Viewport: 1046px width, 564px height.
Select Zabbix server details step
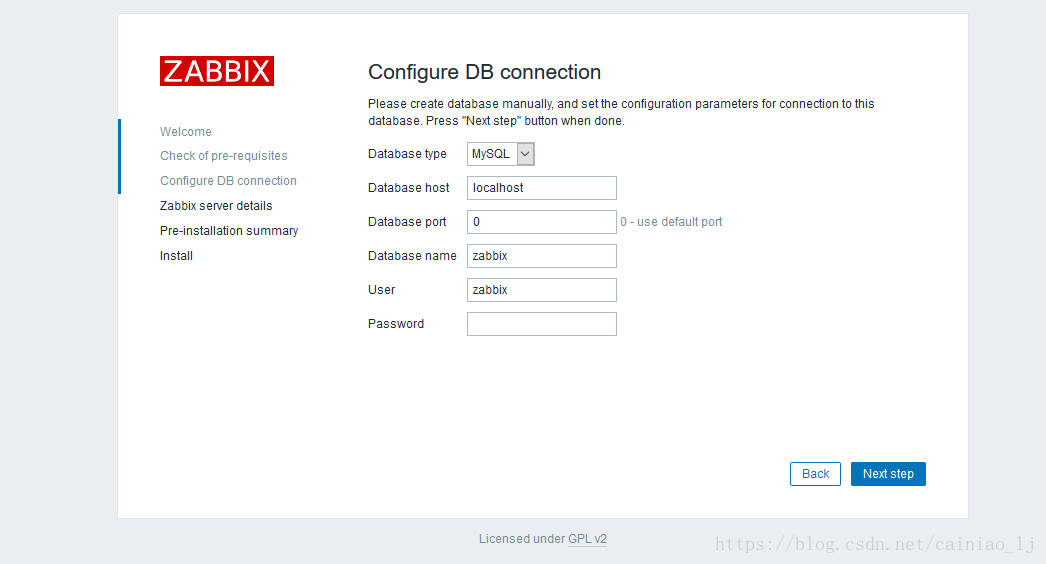click(216, 206)
